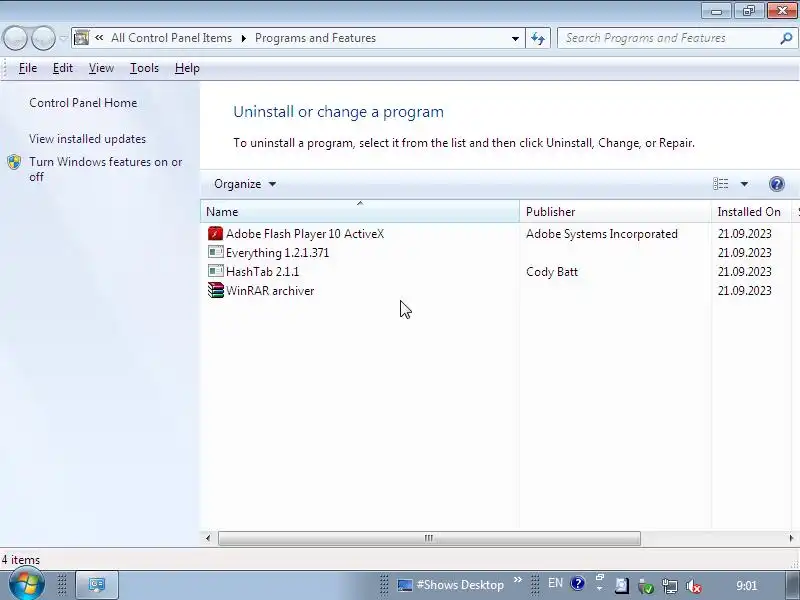Open View installed updates link

87,139
